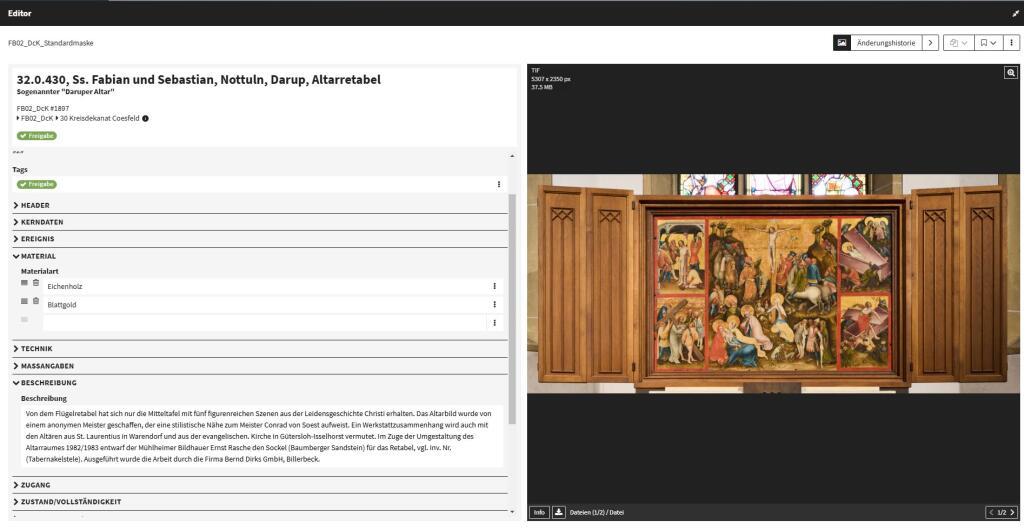Delete the Blattgold material entry
Image resolution: width=1024 pixels, height=527 pixels.
[36, 301]
